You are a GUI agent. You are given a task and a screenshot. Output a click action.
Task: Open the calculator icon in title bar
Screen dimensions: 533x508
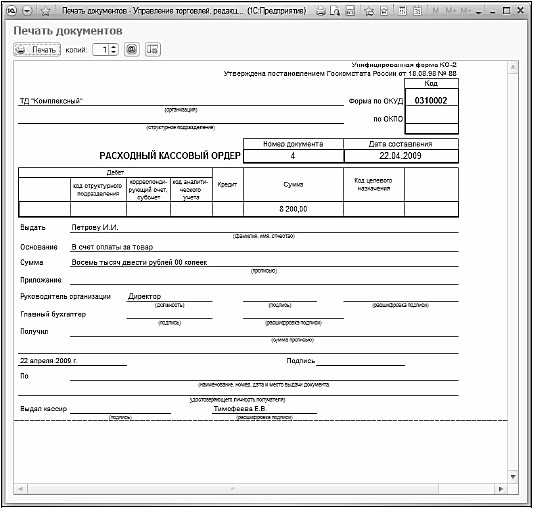click(x=402, y=11)
